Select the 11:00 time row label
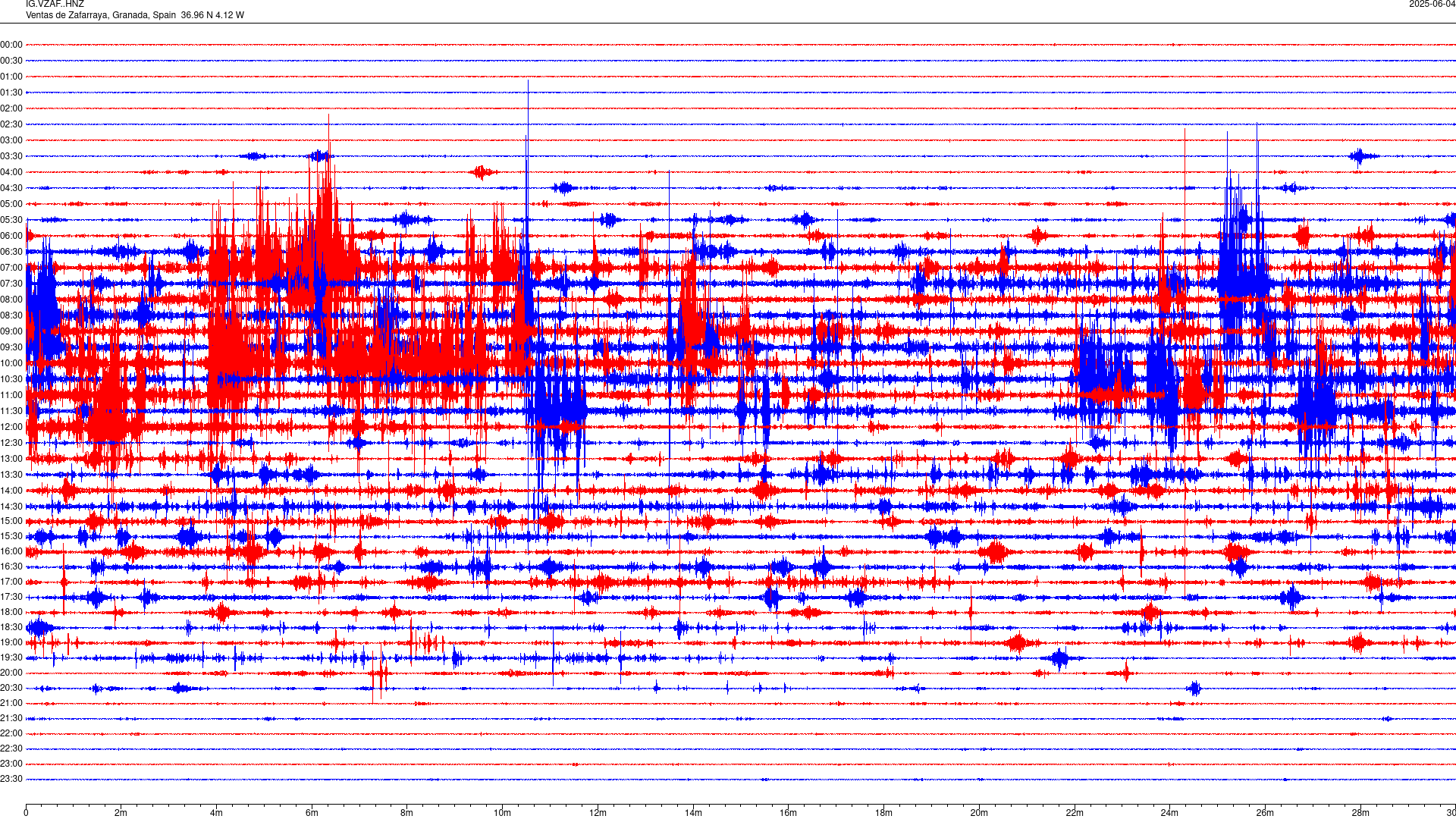The height and width of the screenshot is (819, 1456). [11, 395]
